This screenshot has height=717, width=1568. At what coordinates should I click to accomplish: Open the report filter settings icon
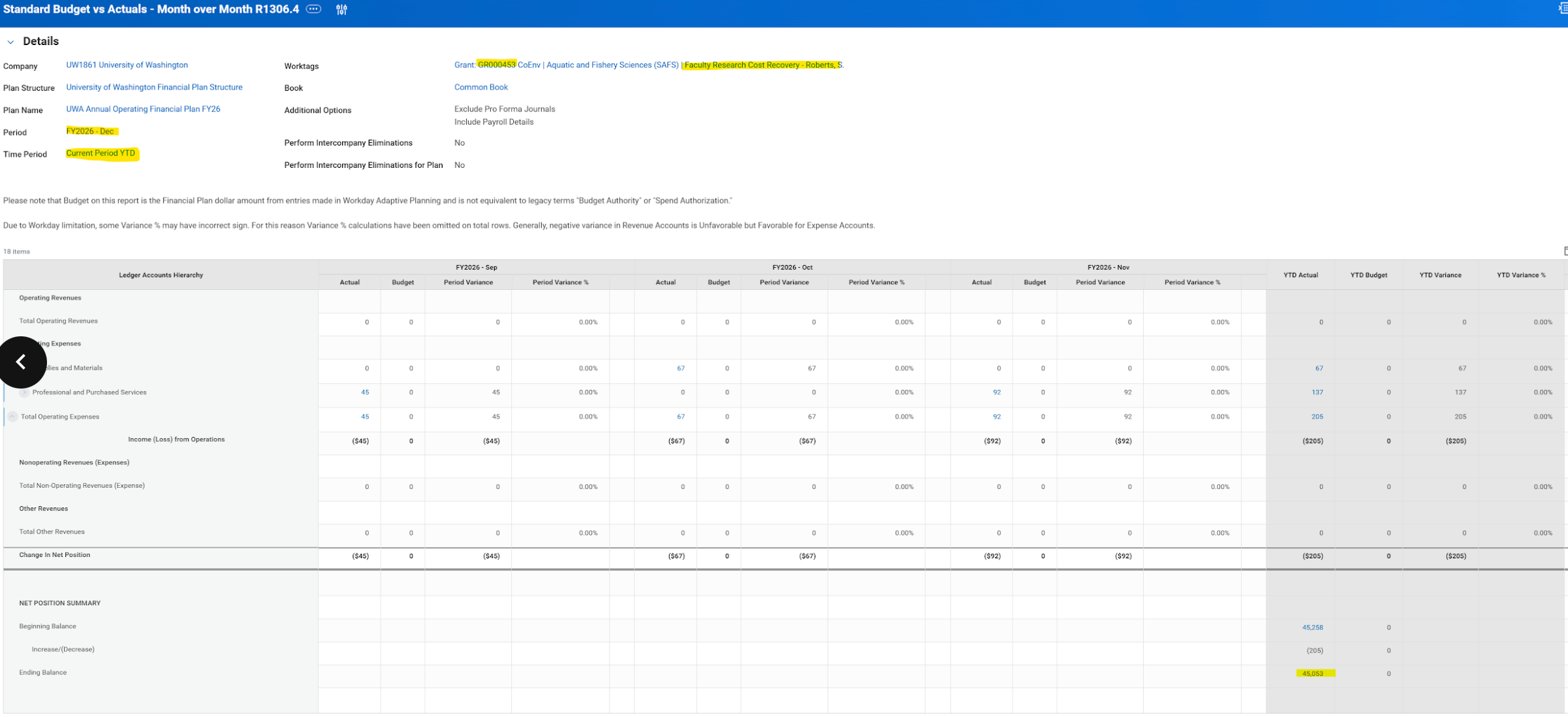(341, 10)
